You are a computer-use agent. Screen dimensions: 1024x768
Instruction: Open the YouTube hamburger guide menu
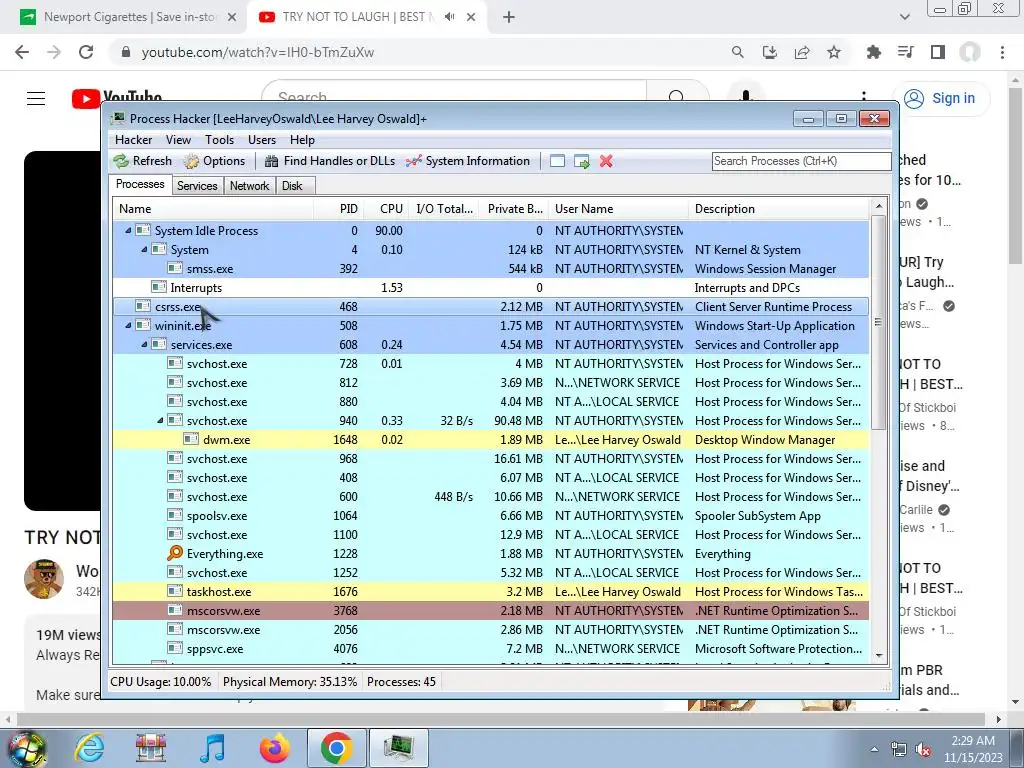tap(36, 99)
